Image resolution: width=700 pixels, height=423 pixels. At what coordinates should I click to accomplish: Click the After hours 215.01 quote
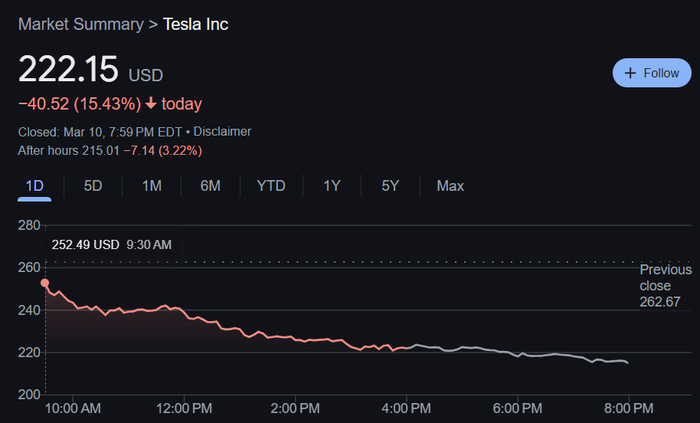[x=110, y=150]
